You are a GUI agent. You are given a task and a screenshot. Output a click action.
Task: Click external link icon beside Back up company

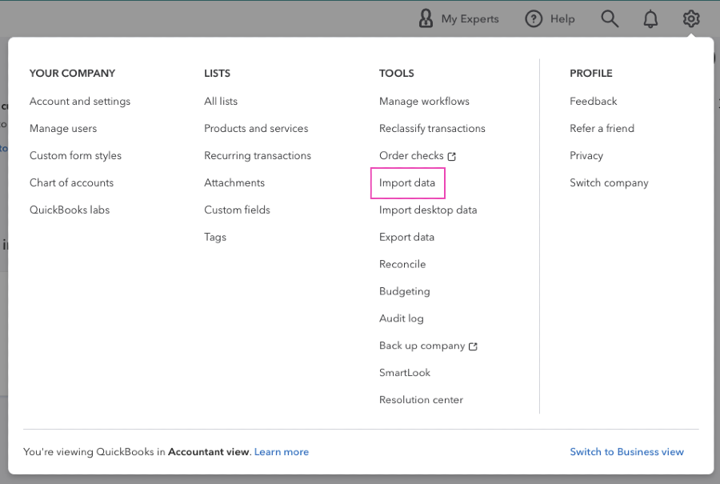pos(473,347)
